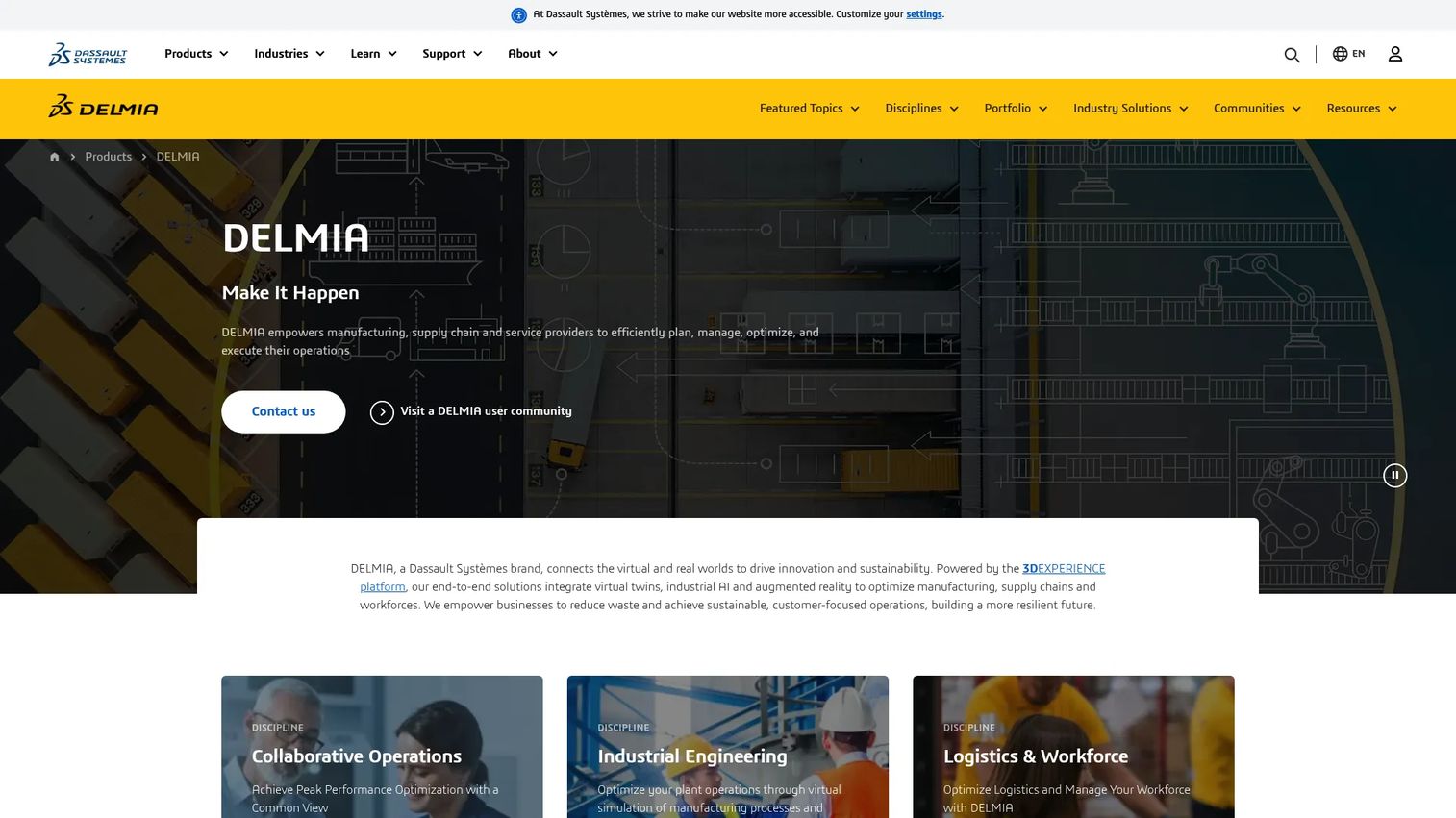Open the Industry Solutions menu
The width and height of the screenshot is (1456, 818).
(x=1130, y=109)
